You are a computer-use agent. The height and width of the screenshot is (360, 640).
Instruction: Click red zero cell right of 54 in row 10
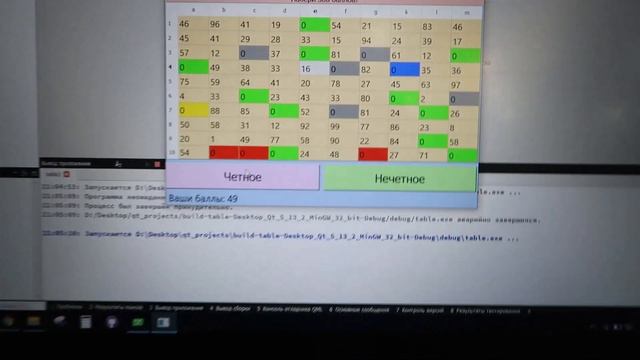coord(223,153)
